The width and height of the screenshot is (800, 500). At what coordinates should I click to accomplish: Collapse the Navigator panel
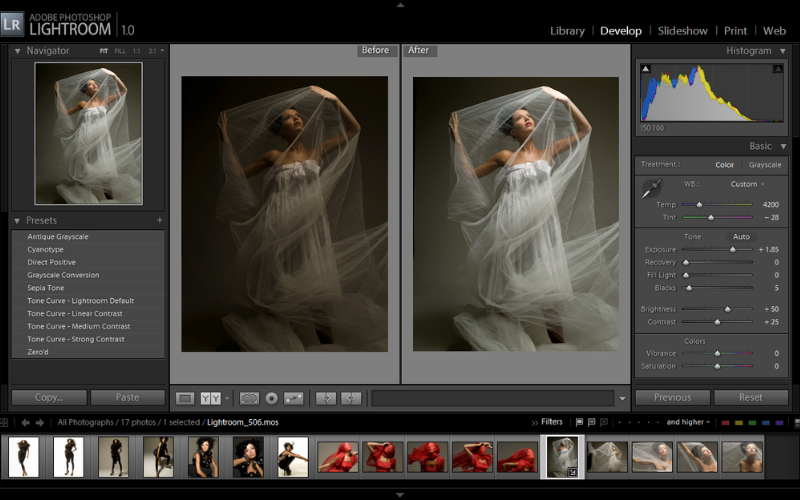(17, 50)
